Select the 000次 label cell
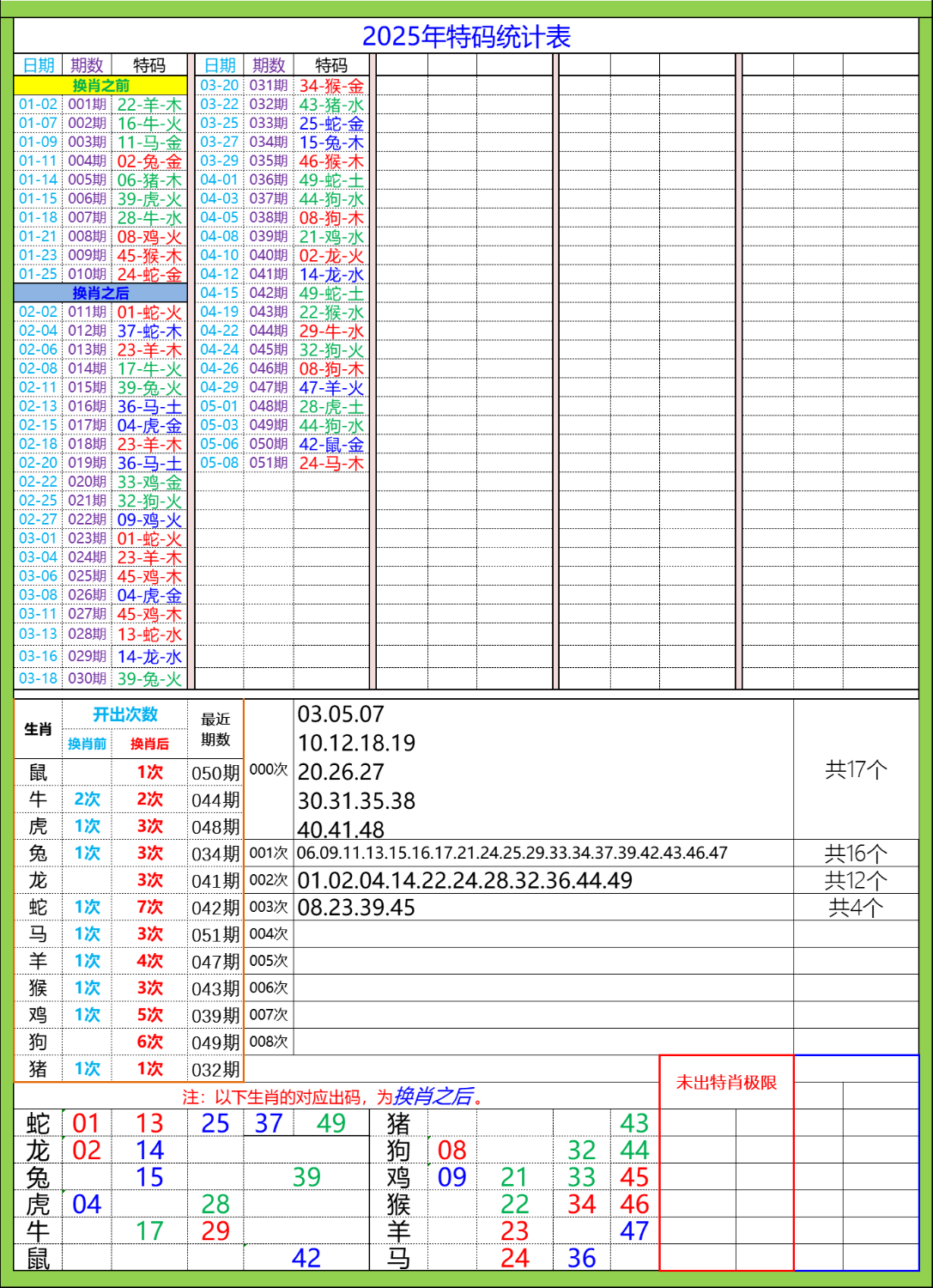This screenshot has height=1288, width=933. tap(269, 771)
